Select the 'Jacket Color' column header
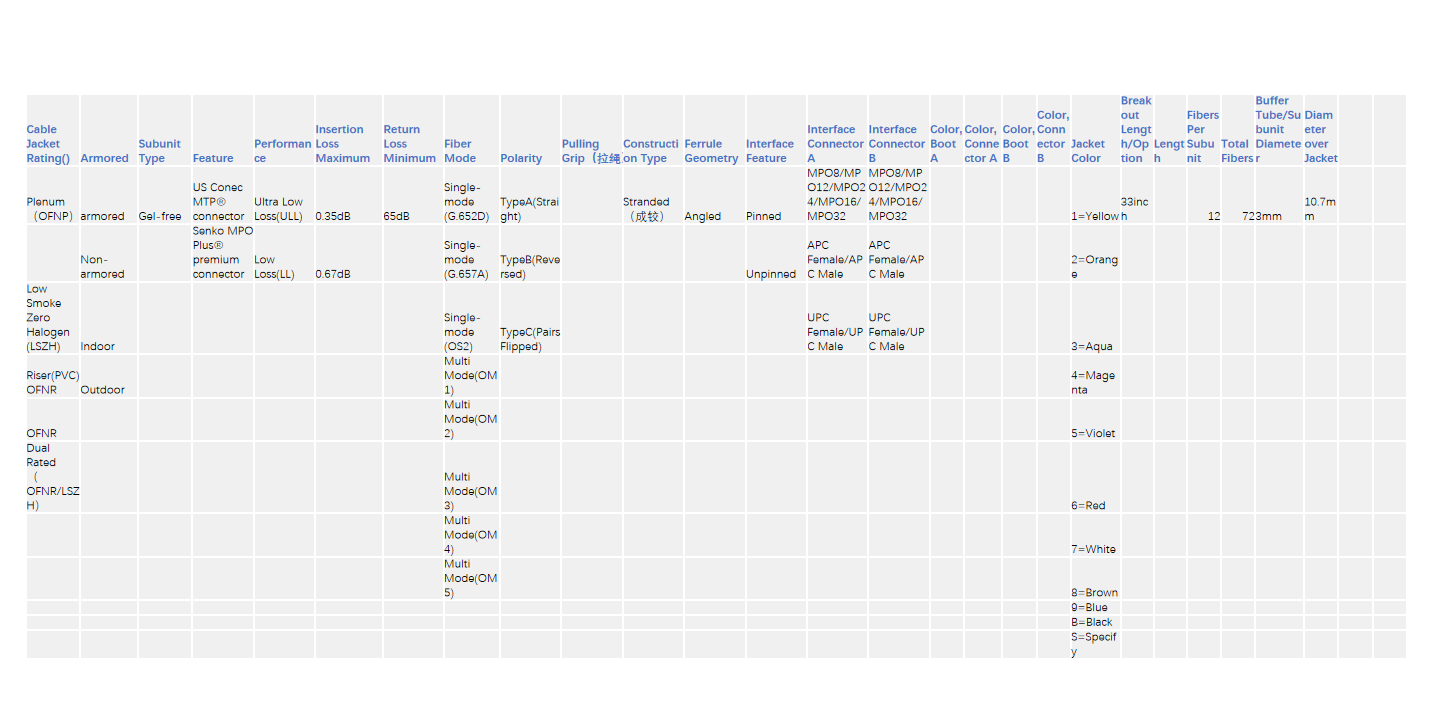 click(1095, 130)
